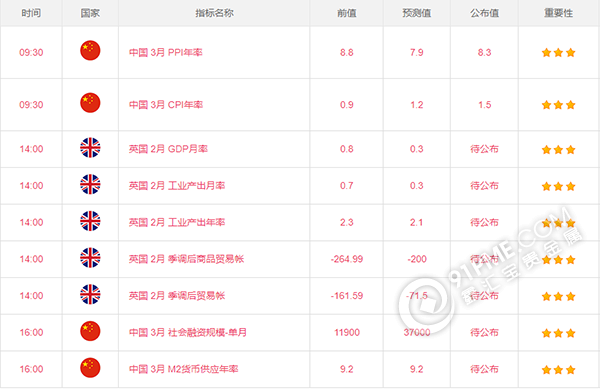Click UK flag in 工业产出年率 row
The height and width of the screenshot is (390, 600).
click(90, 221)
